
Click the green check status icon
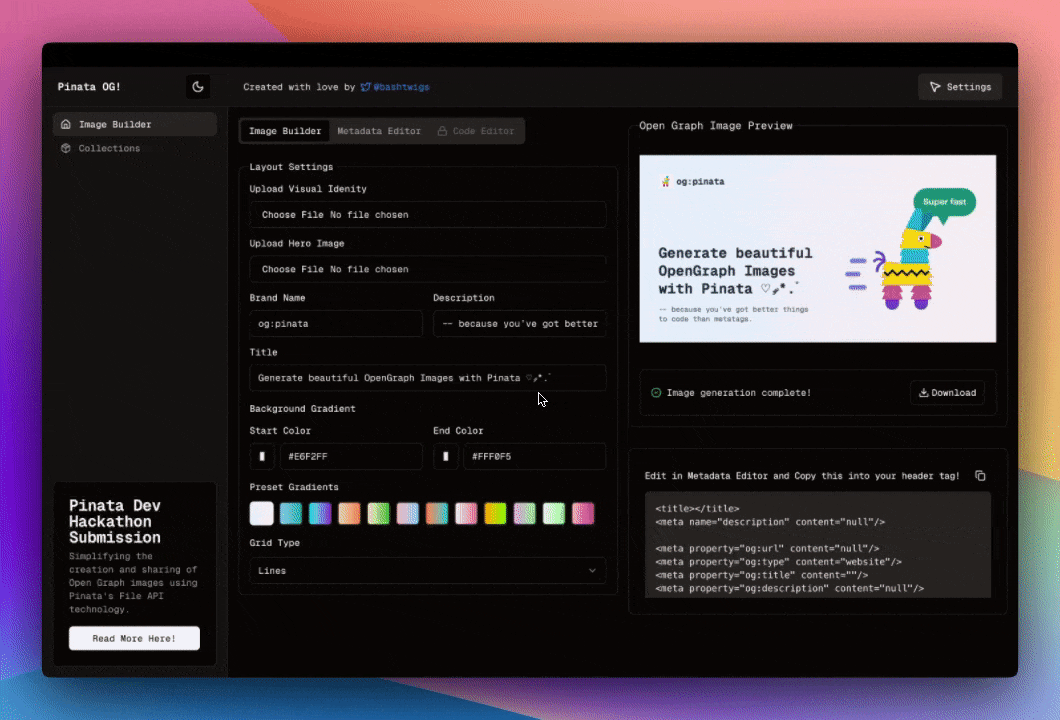point(656,393)
